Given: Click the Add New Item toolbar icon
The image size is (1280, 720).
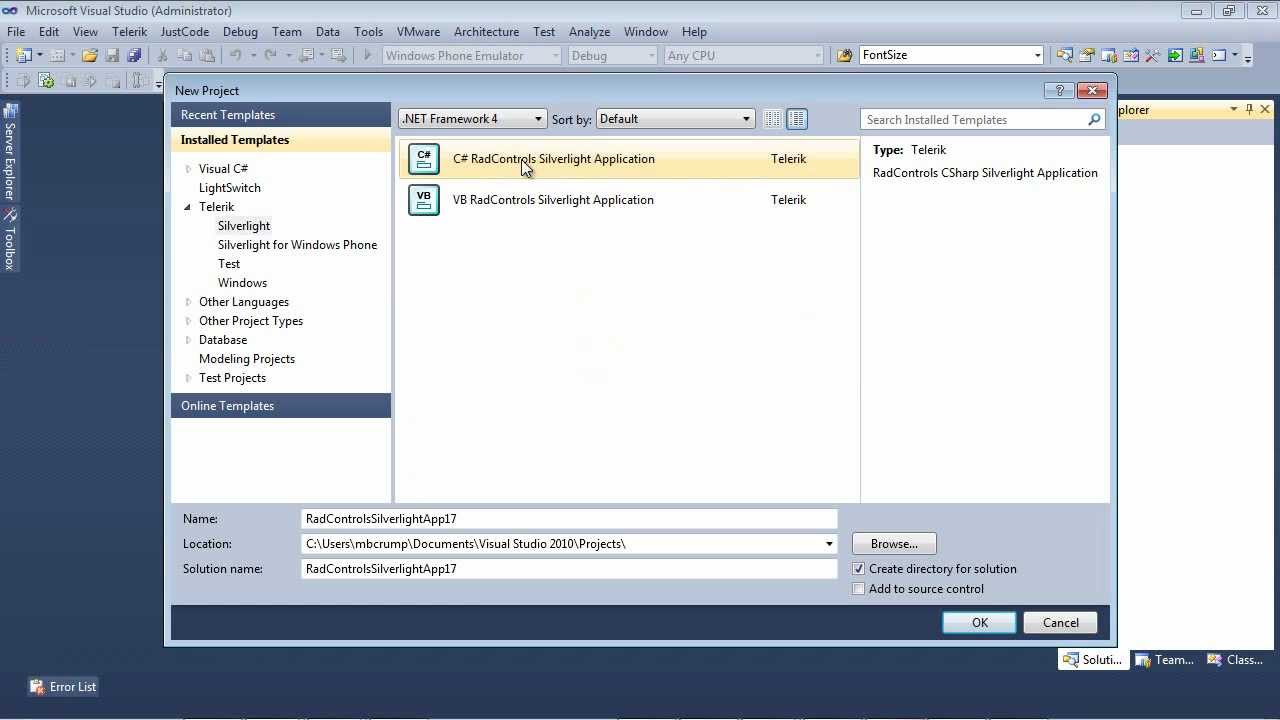Looking at the screenshot, I should (57, 55).
